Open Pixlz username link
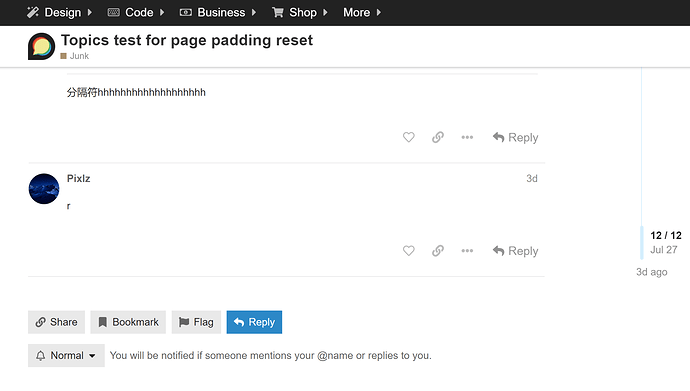This screenshot has width=690, height=391. pyautogui.click(x=79, y=179)
